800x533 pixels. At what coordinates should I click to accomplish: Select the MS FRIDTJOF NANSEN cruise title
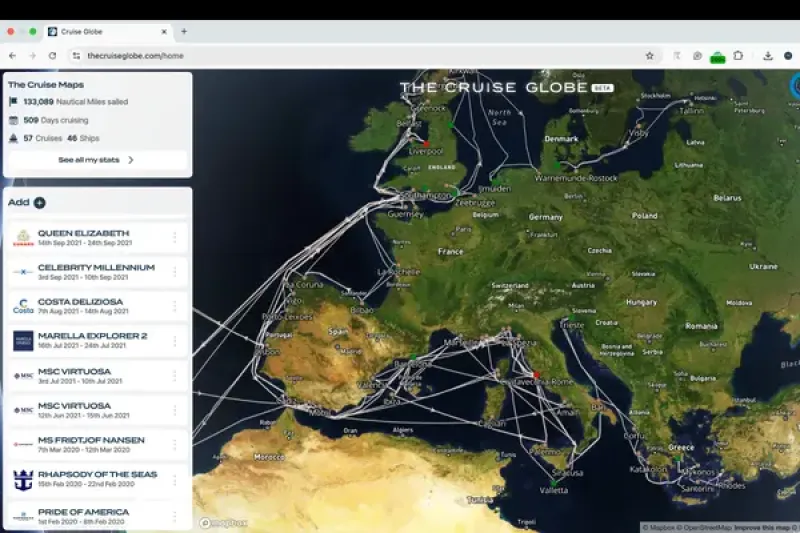click(x=91, y=440)
